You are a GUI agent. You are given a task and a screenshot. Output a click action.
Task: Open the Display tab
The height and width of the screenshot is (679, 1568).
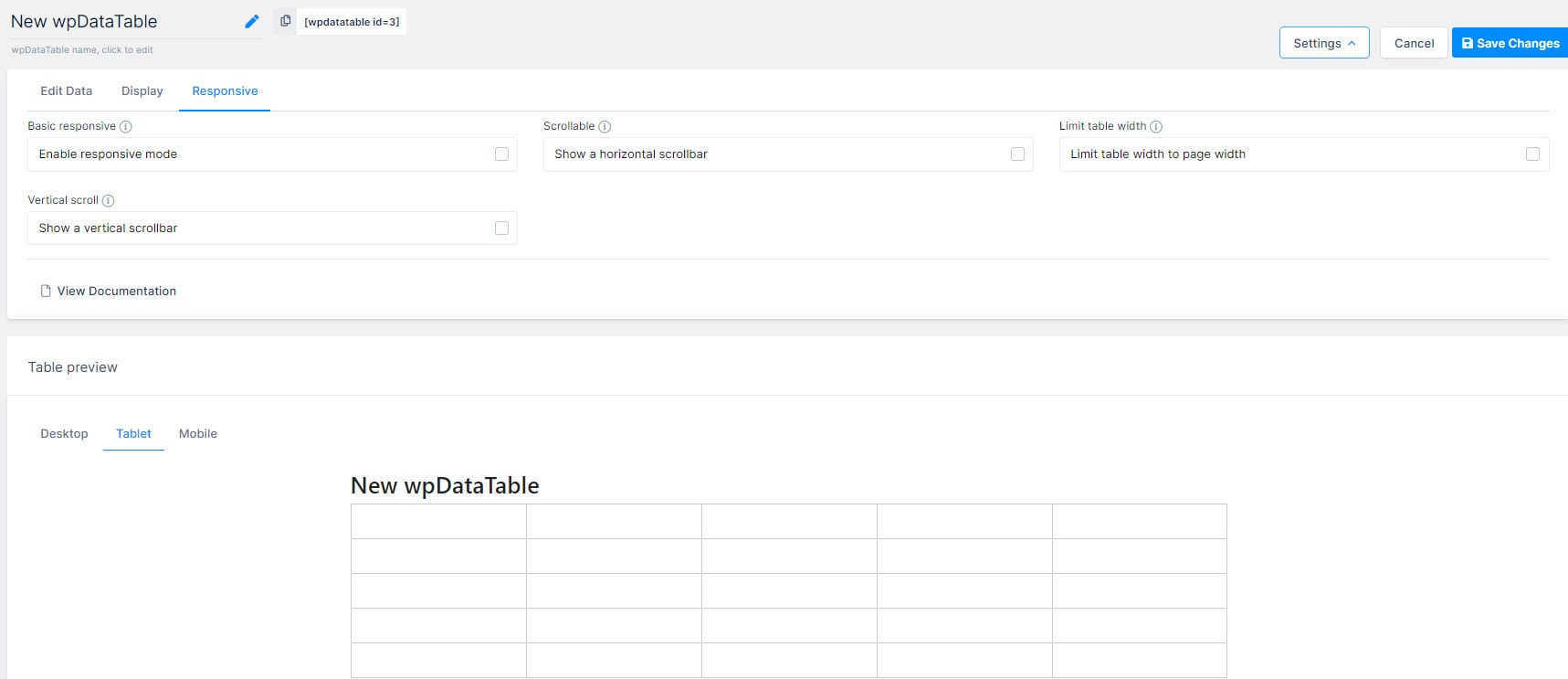pos(142,90)
